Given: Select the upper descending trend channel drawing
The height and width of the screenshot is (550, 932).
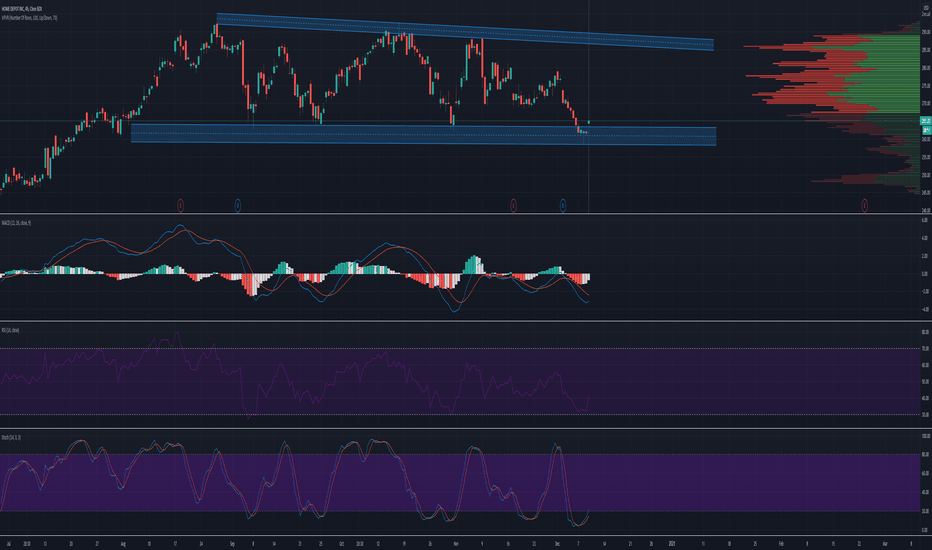Looking at the screenshot, I should click(465, 32).
